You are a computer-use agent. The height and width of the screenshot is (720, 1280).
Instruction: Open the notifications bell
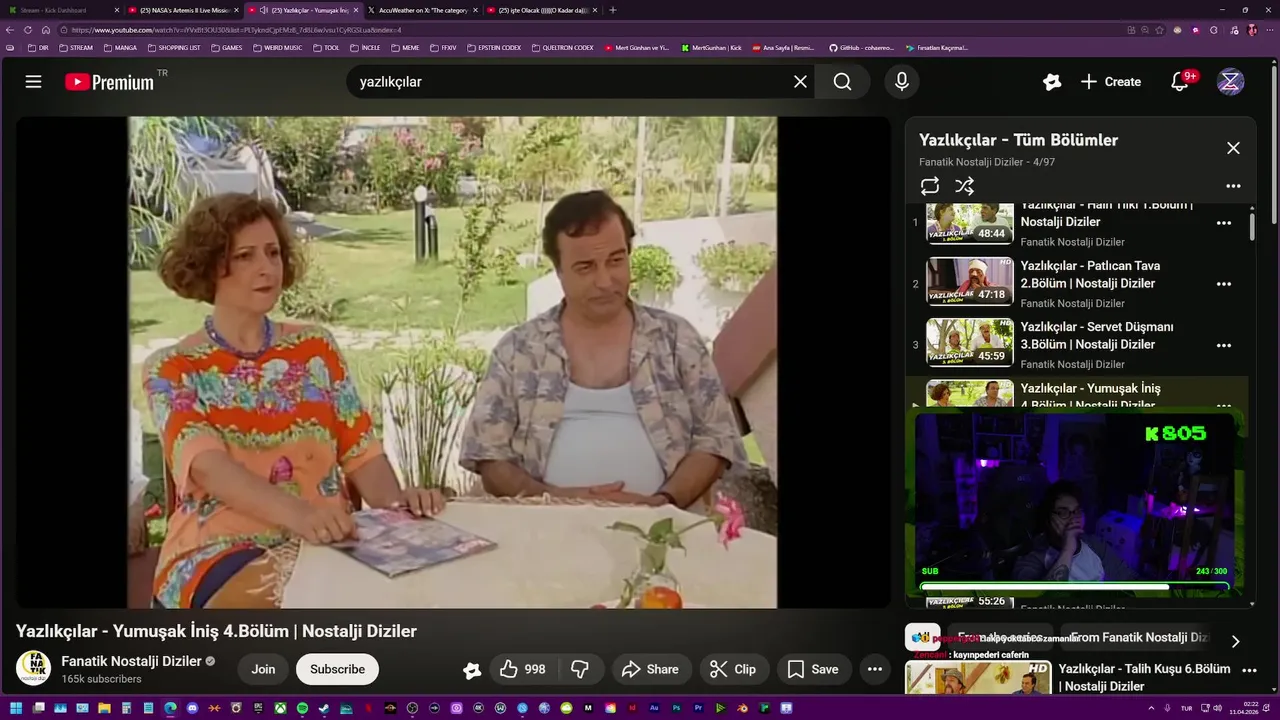pyautogui.click(x=1180, y=82)
